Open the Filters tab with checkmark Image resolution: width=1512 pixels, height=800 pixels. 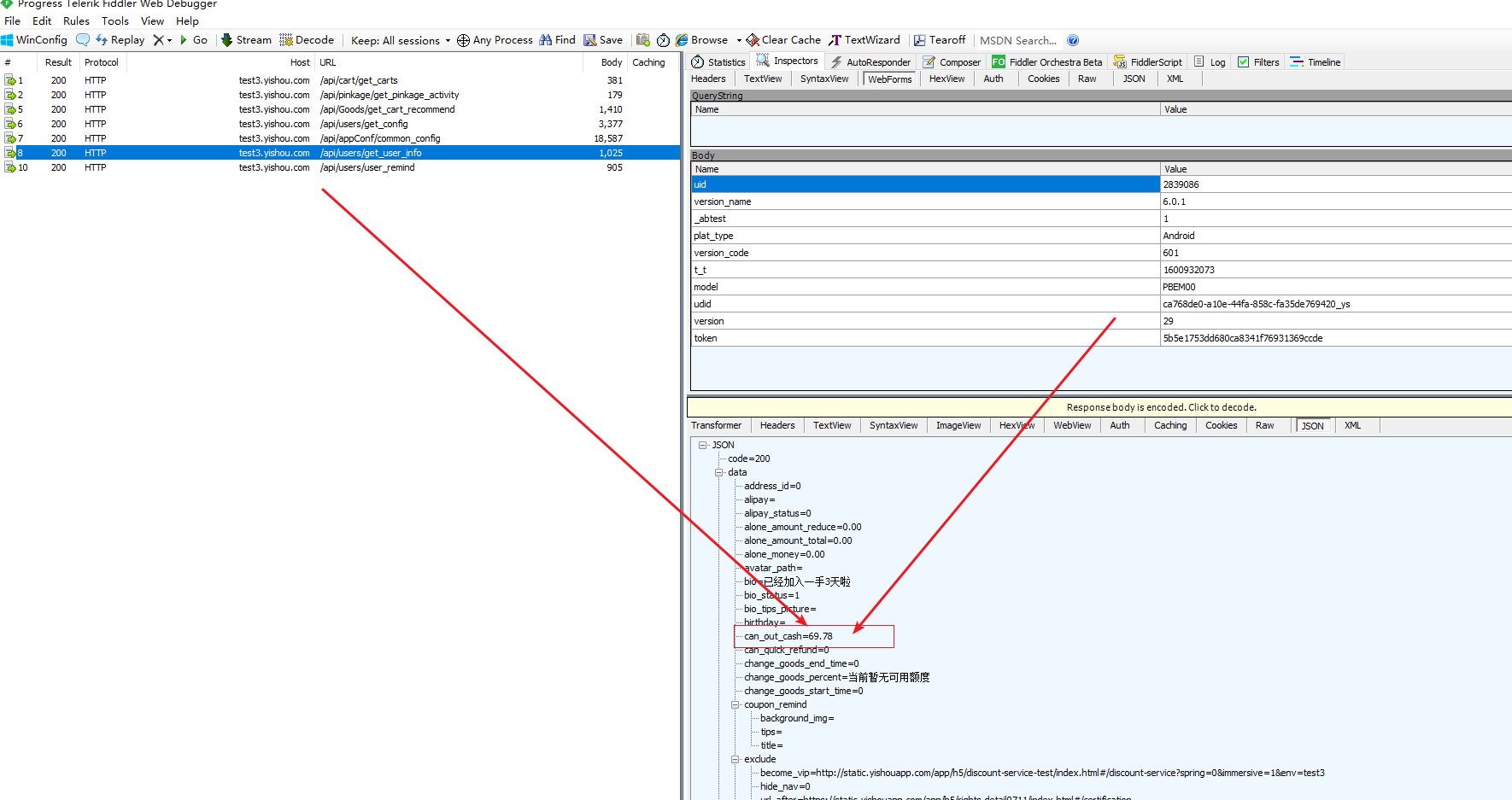tap(1258, 62)
